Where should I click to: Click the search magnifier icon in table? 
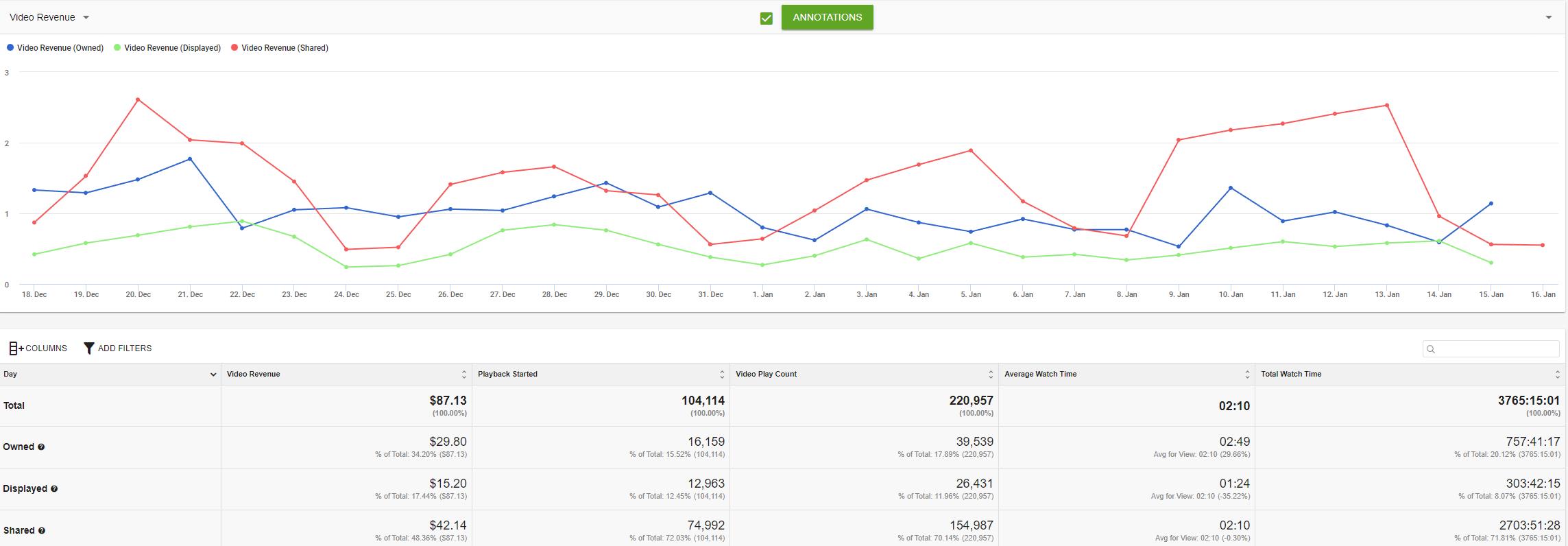tap(1431, 349)
